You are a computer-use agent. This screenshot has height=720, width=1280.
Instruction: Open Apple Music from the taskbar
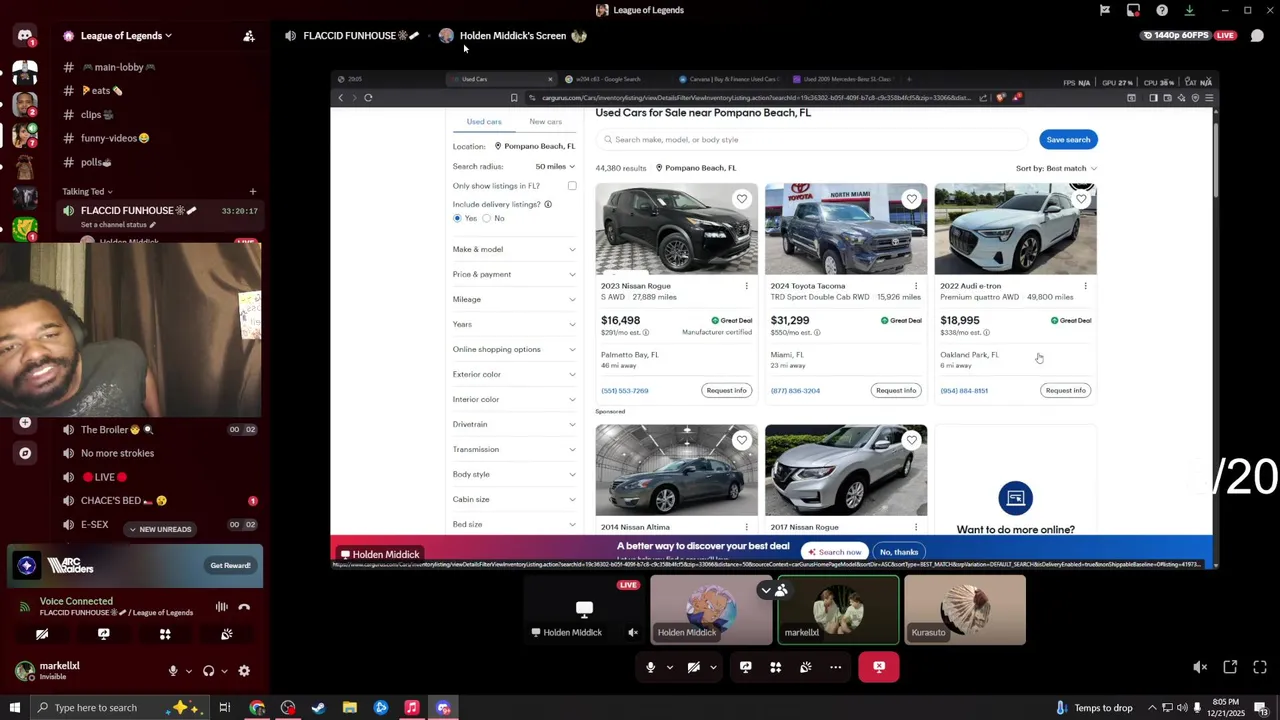[x=412, y=708]
